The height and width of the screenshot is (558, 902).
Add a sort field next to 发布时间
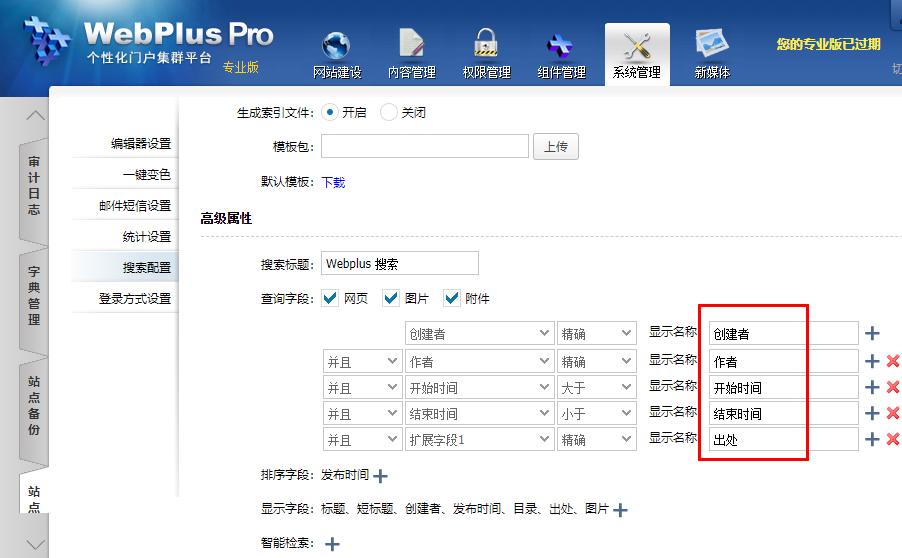tap(380, 476)
